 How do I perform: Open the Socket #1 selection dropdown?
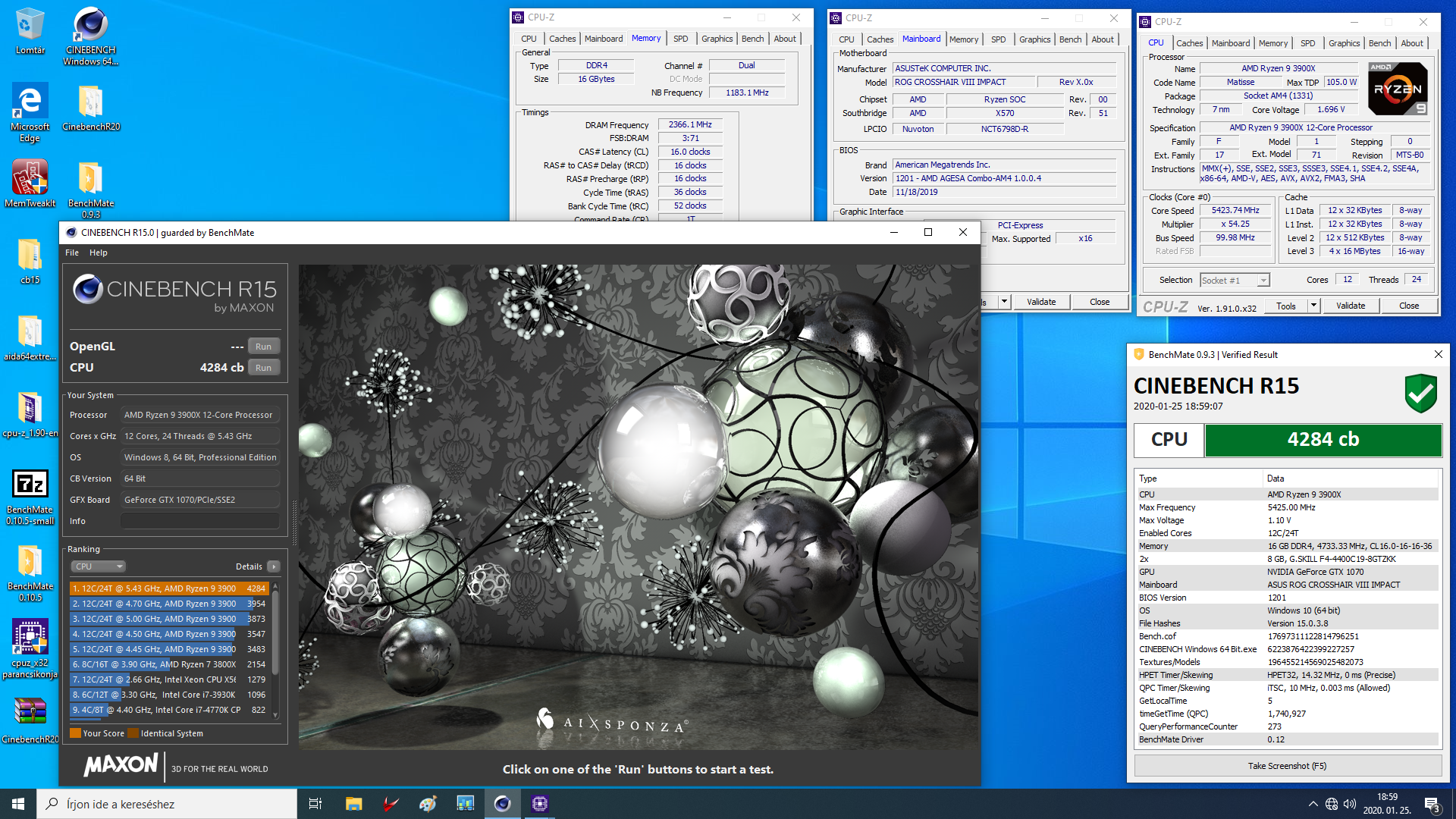click(x=1234, y=281)
